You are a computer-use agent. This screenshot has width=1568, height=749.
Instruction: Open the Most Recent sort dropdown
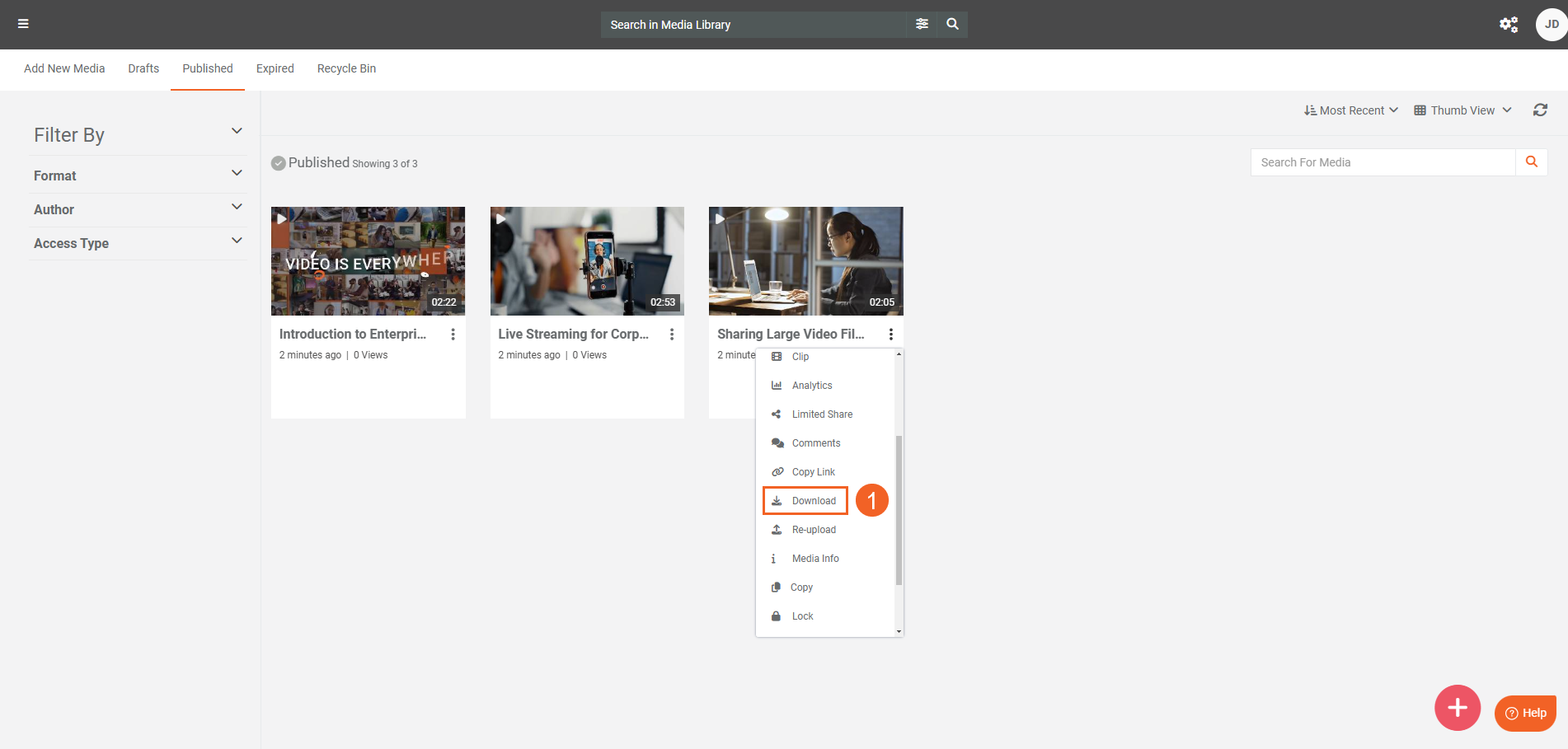[1350, 110]
